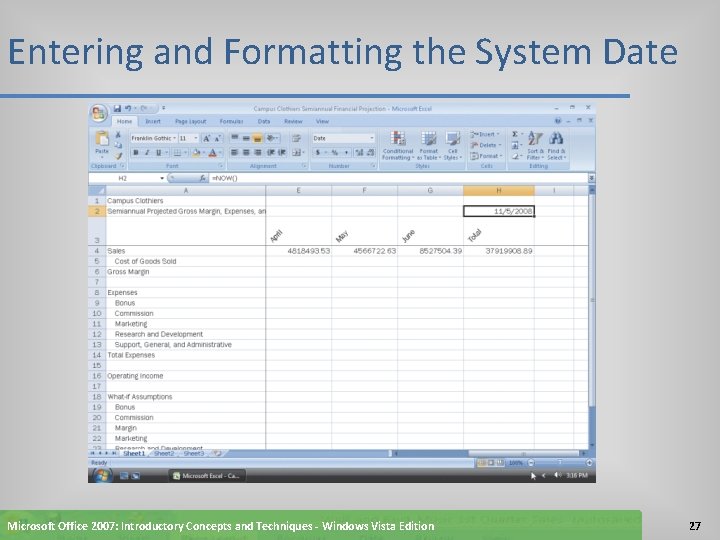
Task: Switch to Review tab
Action: click(x=293, y=121)
